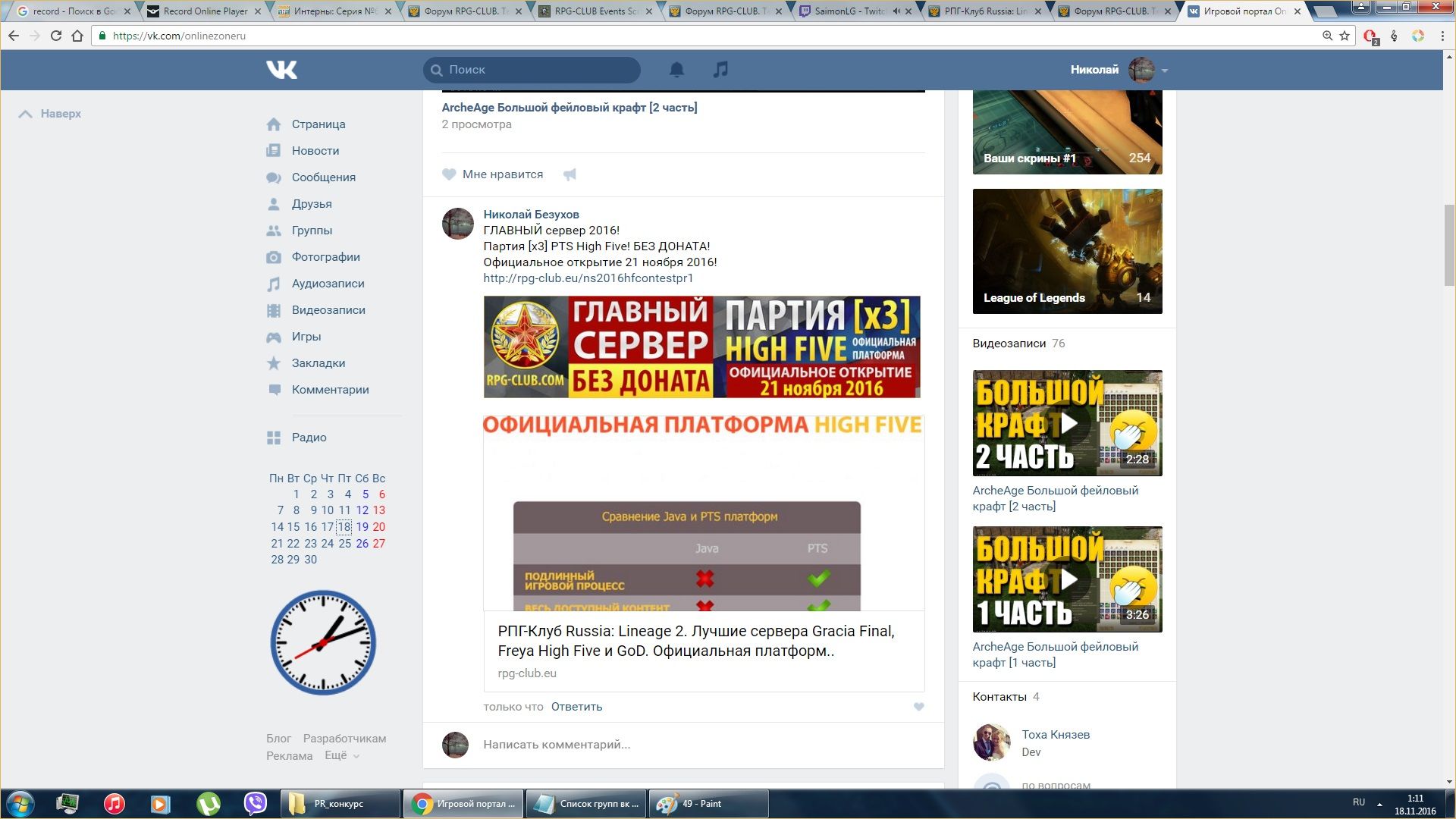This screenshot has height=819, width=1456.
Task: Click the Chrome reload page icon
Action: [x=56, y=36]
